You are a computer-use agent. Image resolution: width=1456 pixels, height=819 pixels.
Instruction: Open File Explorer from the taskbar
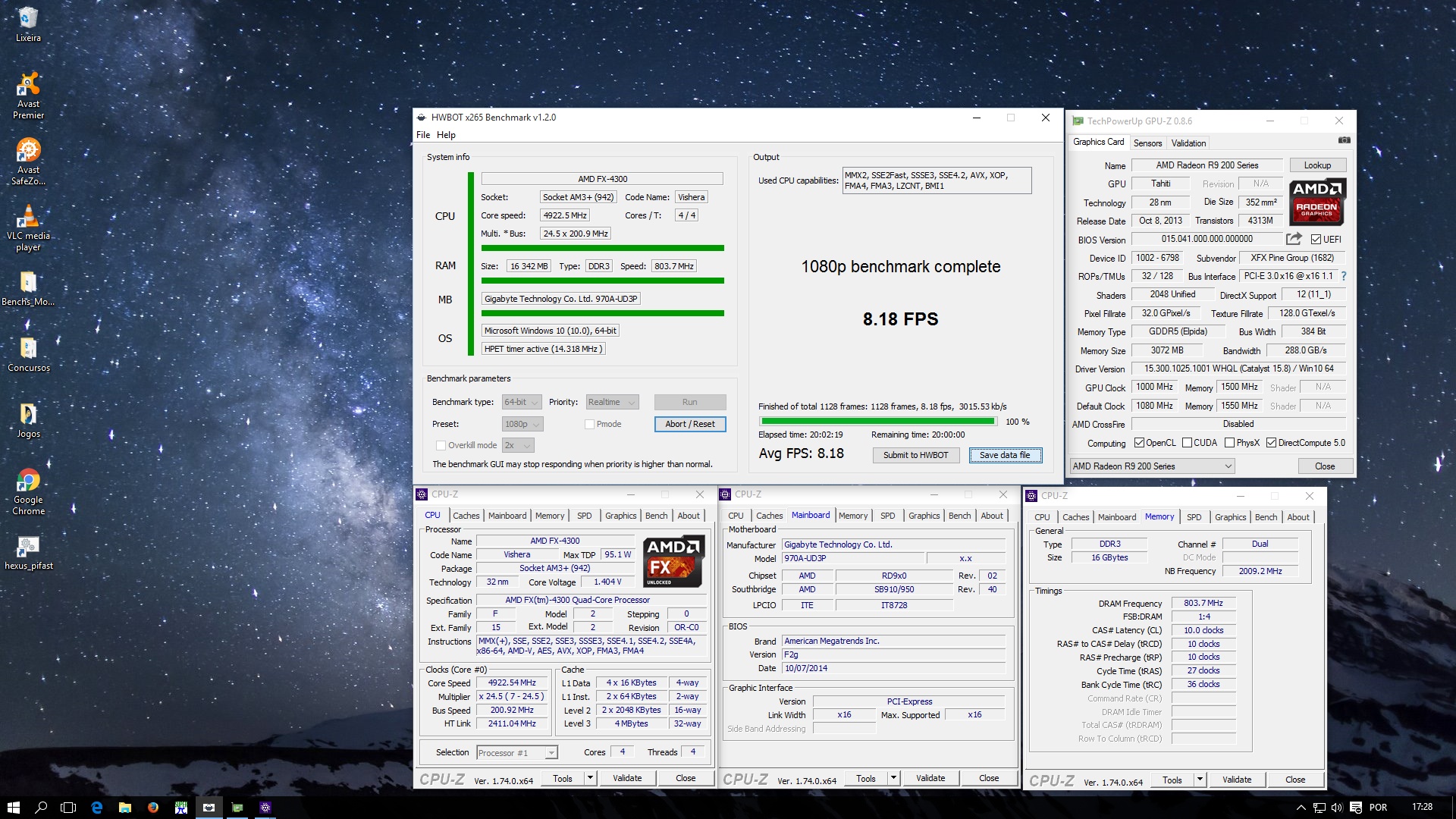pyautogui.click(x=125, y=808)
